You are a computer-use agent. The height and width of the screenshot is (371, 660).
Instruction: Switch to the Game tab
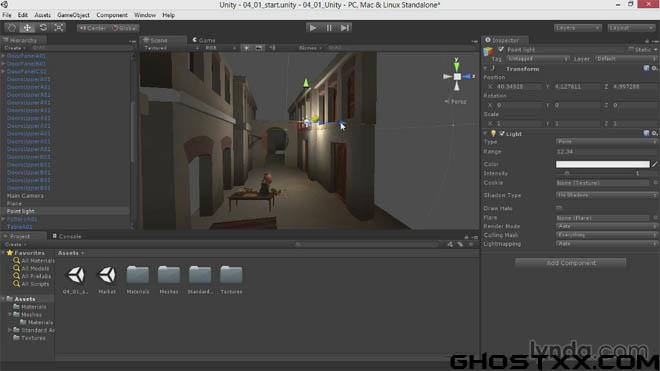coord(204,40)
